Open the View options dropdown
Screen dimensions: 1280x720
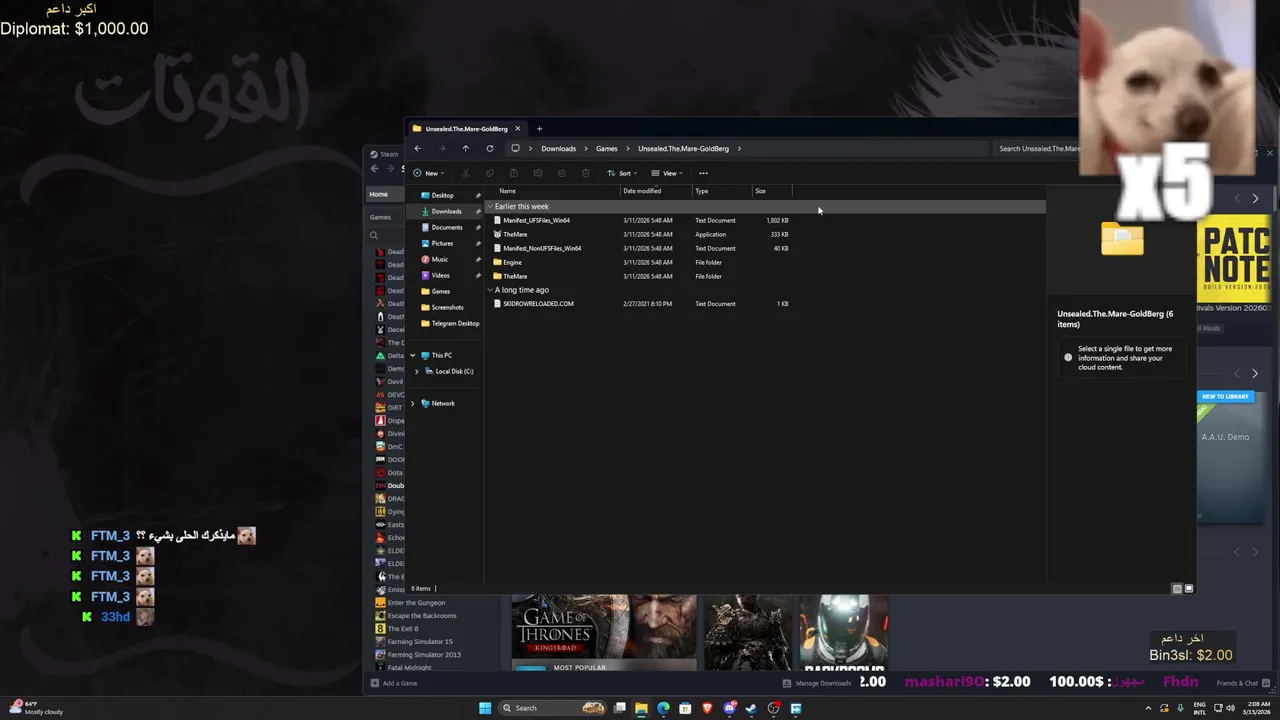click(666, 173)
